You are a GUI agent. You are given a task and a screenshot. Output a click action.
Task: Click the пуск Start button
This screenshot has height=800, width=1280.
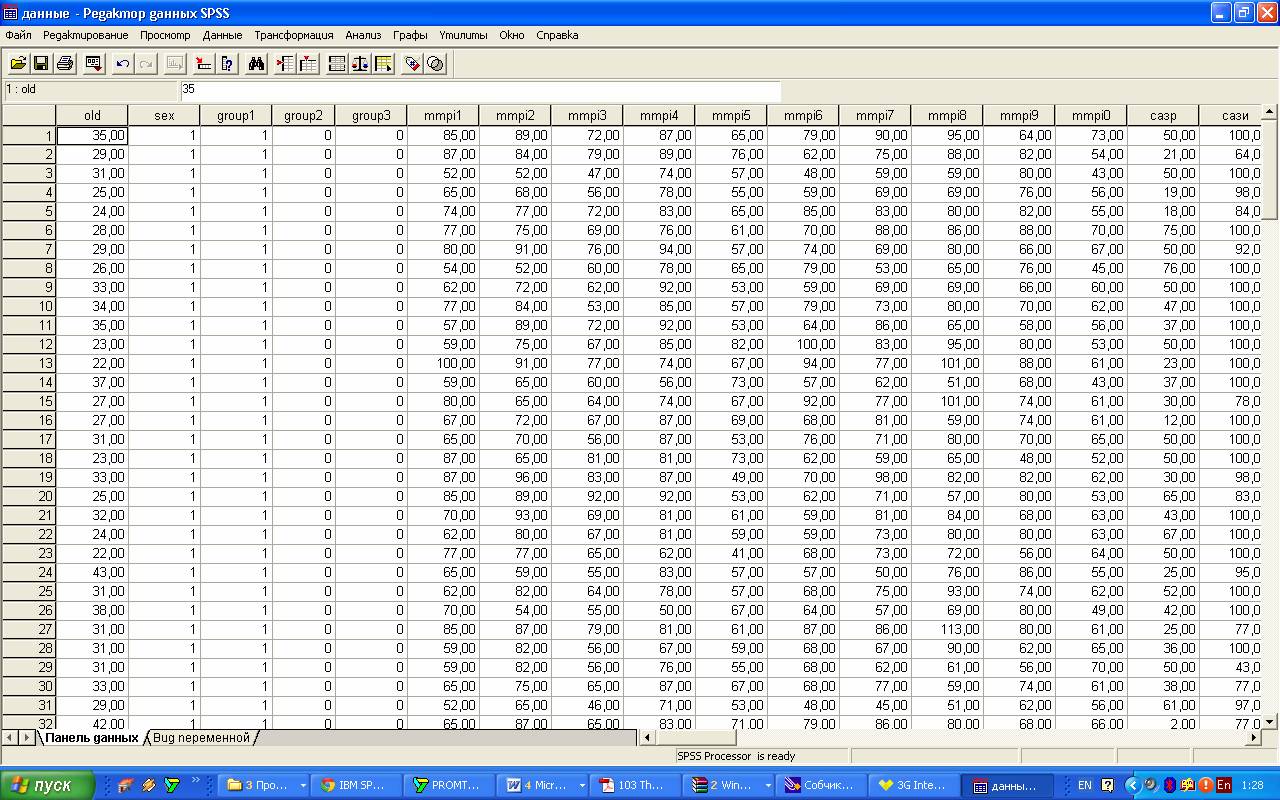pyautogui.click(x=47, y=785)
